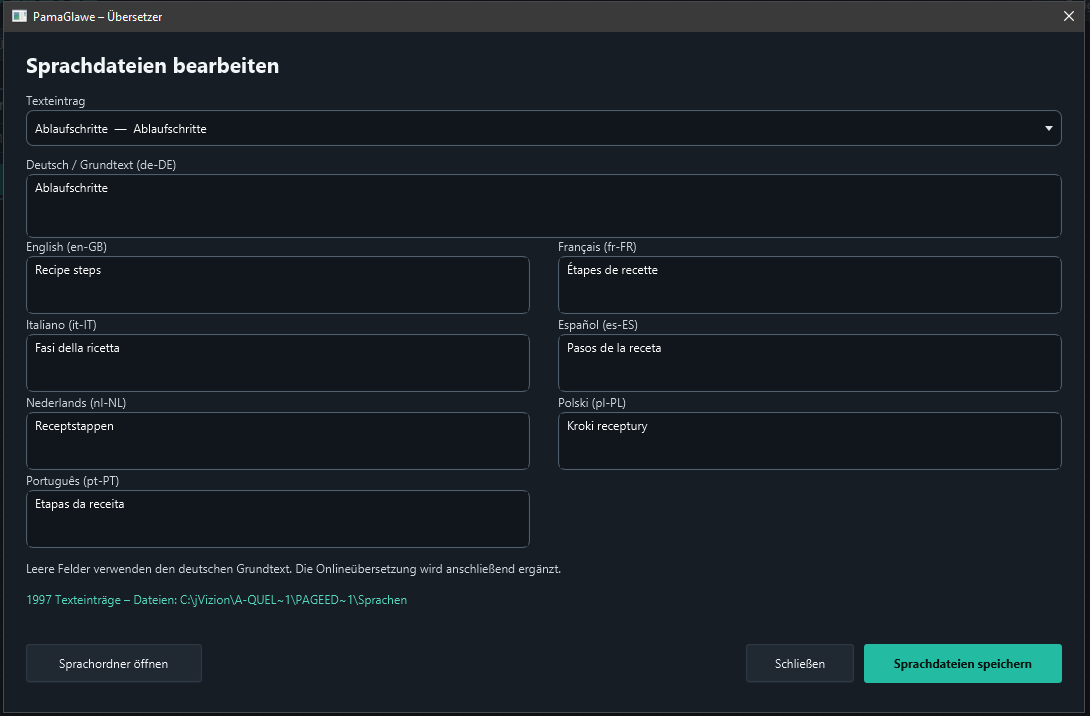Edit the Nederlands field 'Receptstappen'
Image resolution: width=1090 pixels, height=716 pixels.
(x=278, y=441)
